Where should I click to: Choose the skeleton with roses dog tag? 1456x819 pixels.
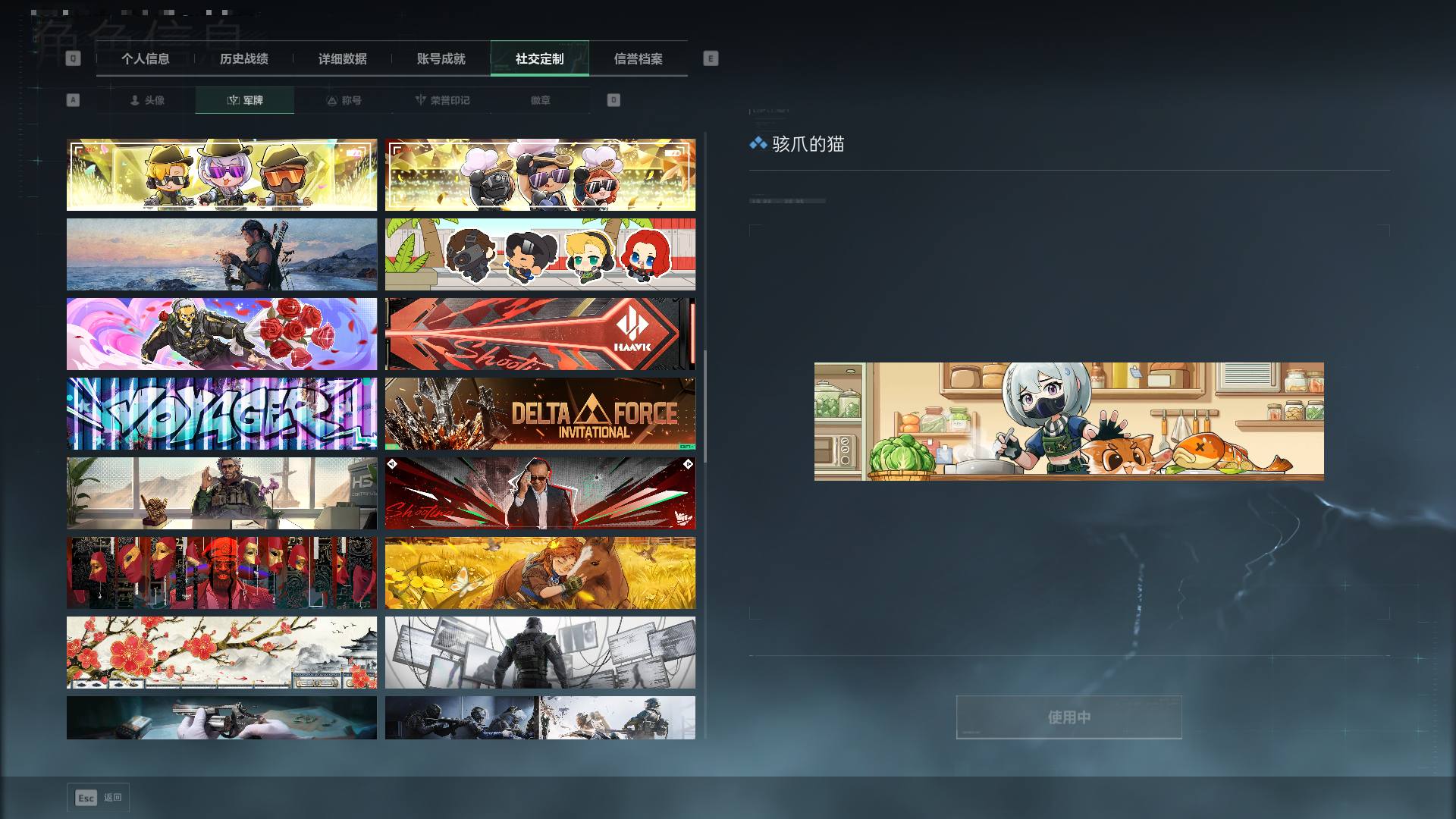[221, 334]
